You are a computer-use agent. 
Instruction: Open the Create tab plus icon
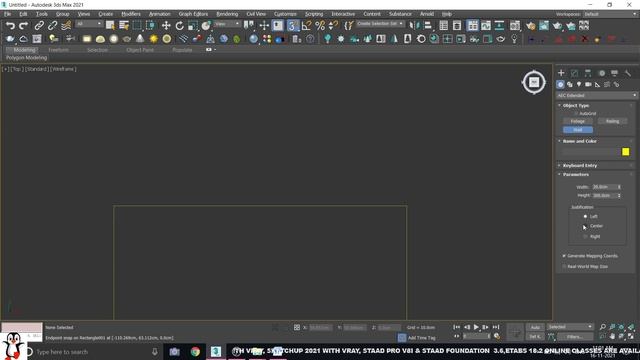click(561, 73)
